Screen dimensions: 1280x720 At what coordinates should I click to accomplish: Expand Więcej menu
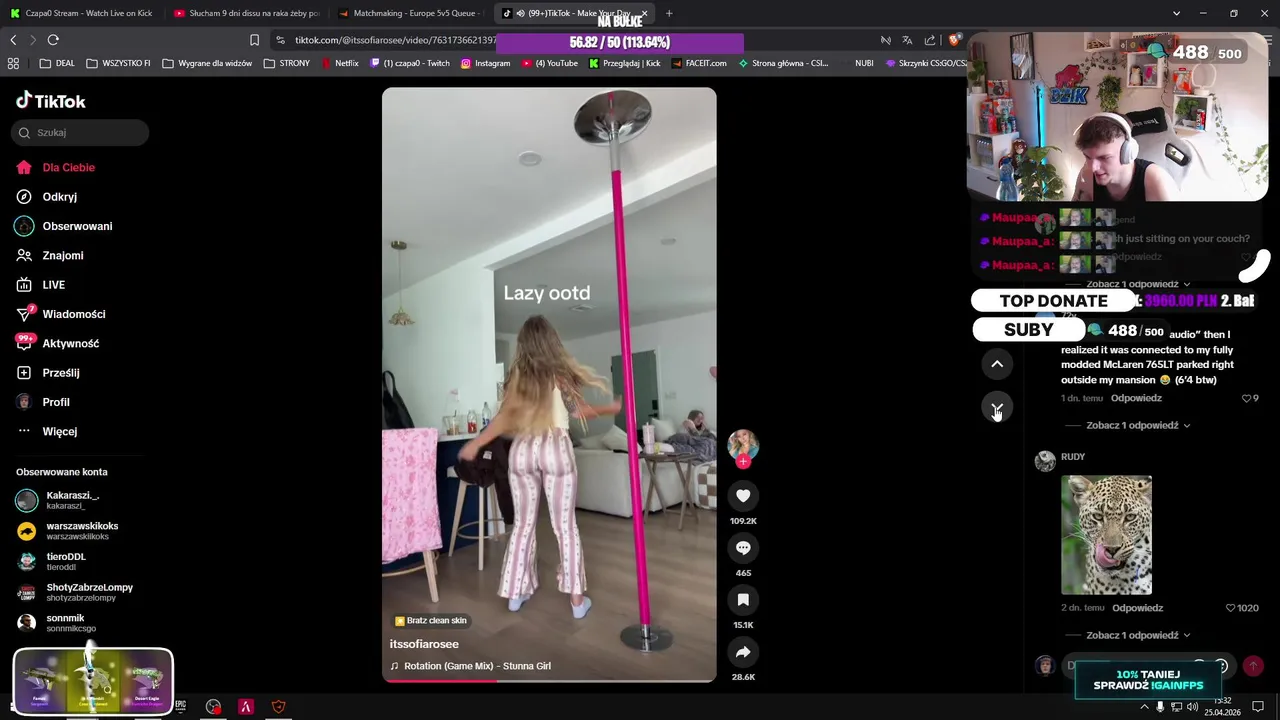coord(59,431)
